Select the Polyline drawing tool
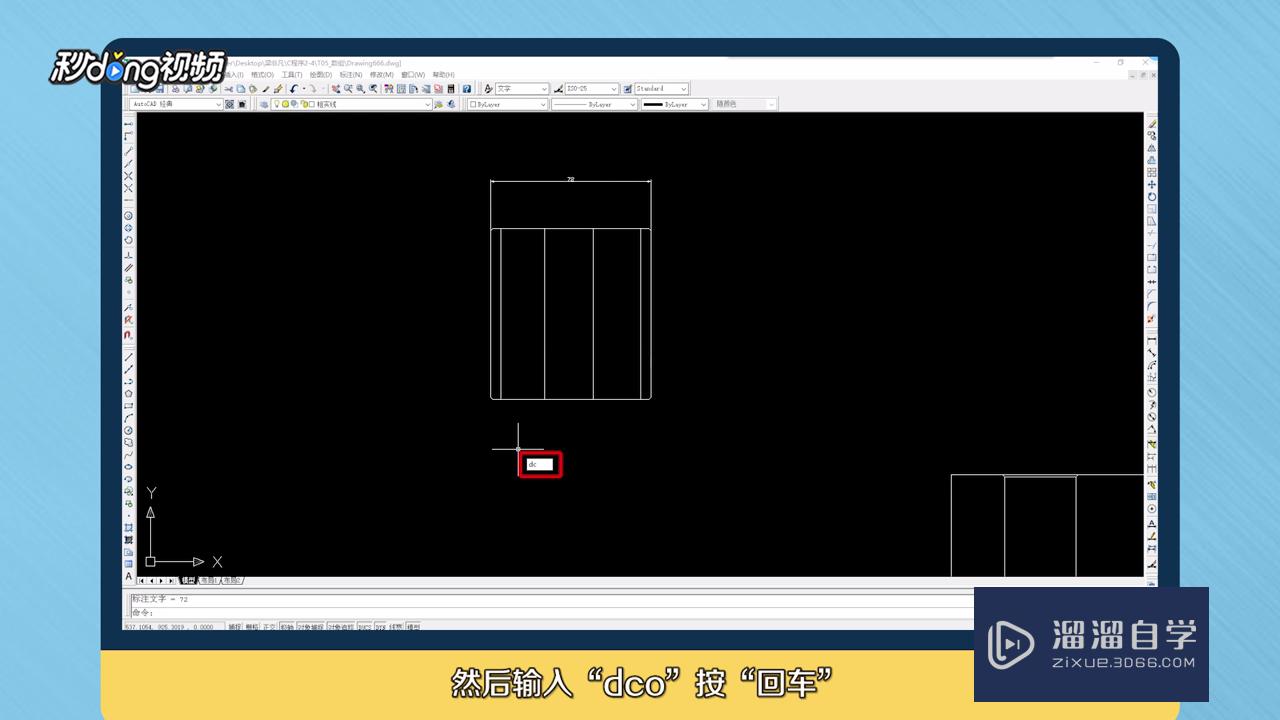Viewport: 1280px width, 720px height. [x=129, y=382]
